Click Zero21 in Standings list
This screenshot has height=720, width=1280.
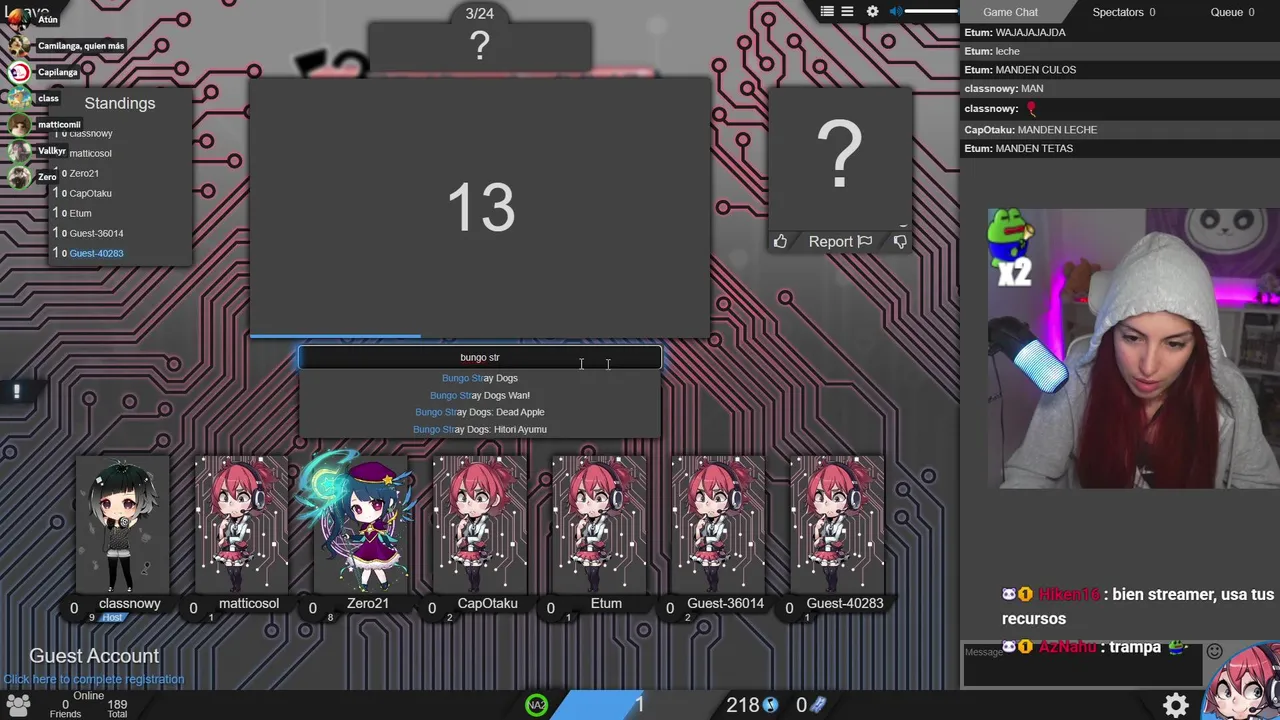coord(84,173)
